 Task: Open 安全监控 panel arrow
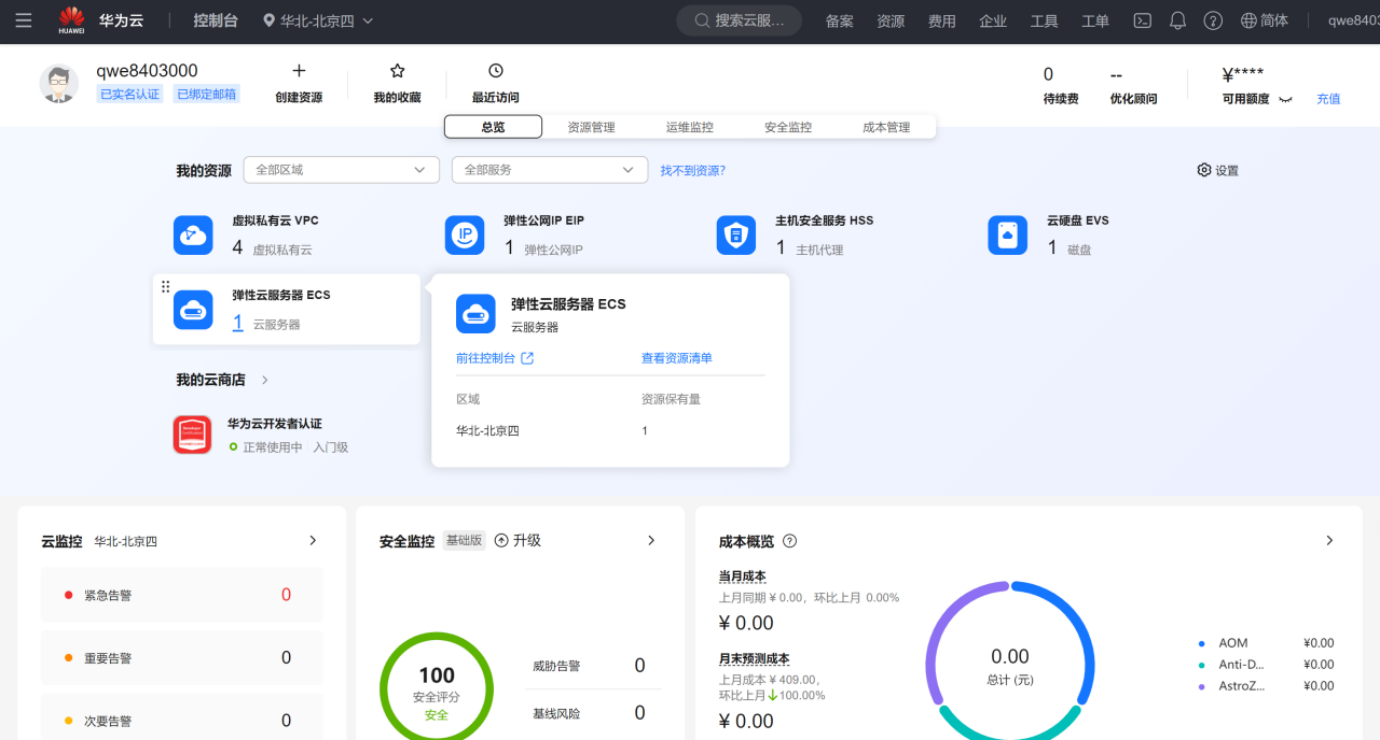[x=651, y=540]
